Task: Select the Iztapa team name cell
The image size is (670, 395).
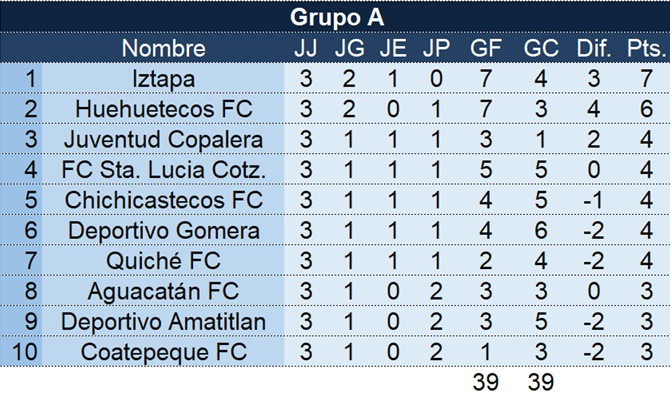Action: click(x=163, y=79)
